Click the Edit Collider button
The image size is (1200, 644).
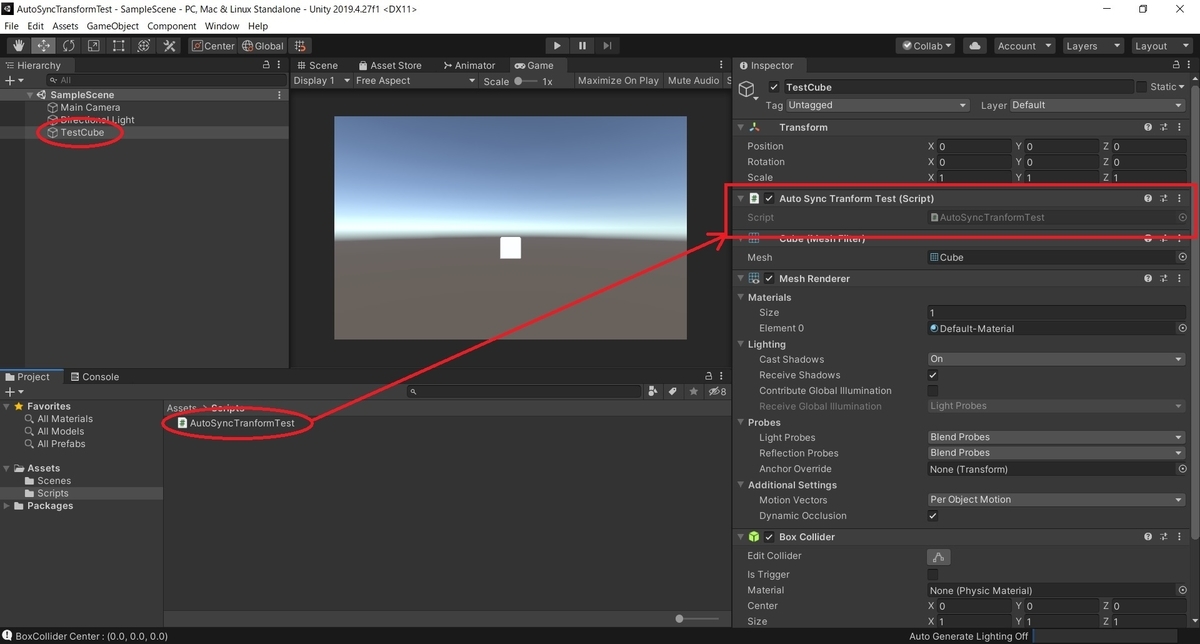(938, 556)
